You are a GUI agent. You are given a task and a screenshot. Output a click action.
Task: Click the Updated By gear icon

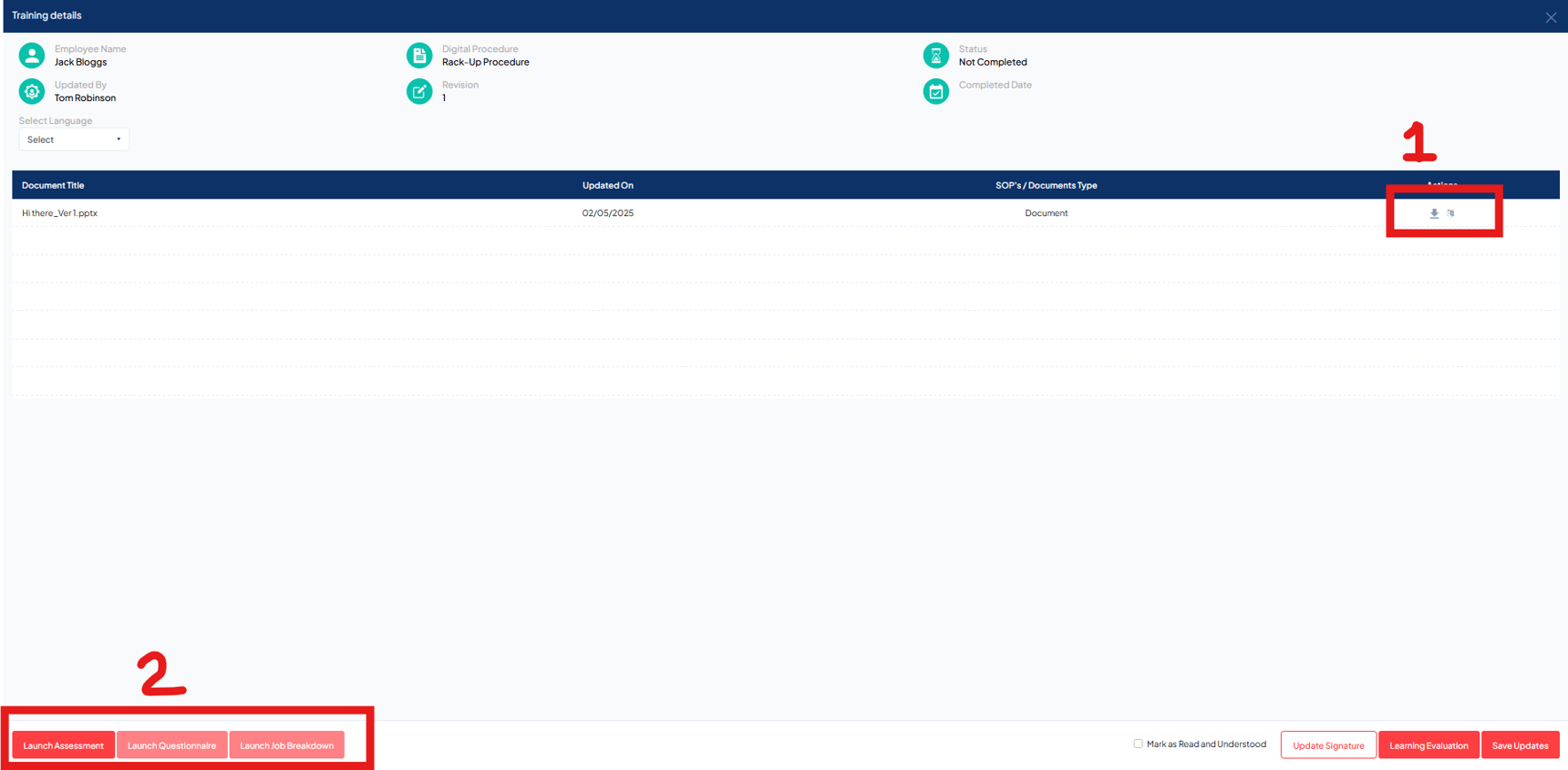click(x=32, y=91)
